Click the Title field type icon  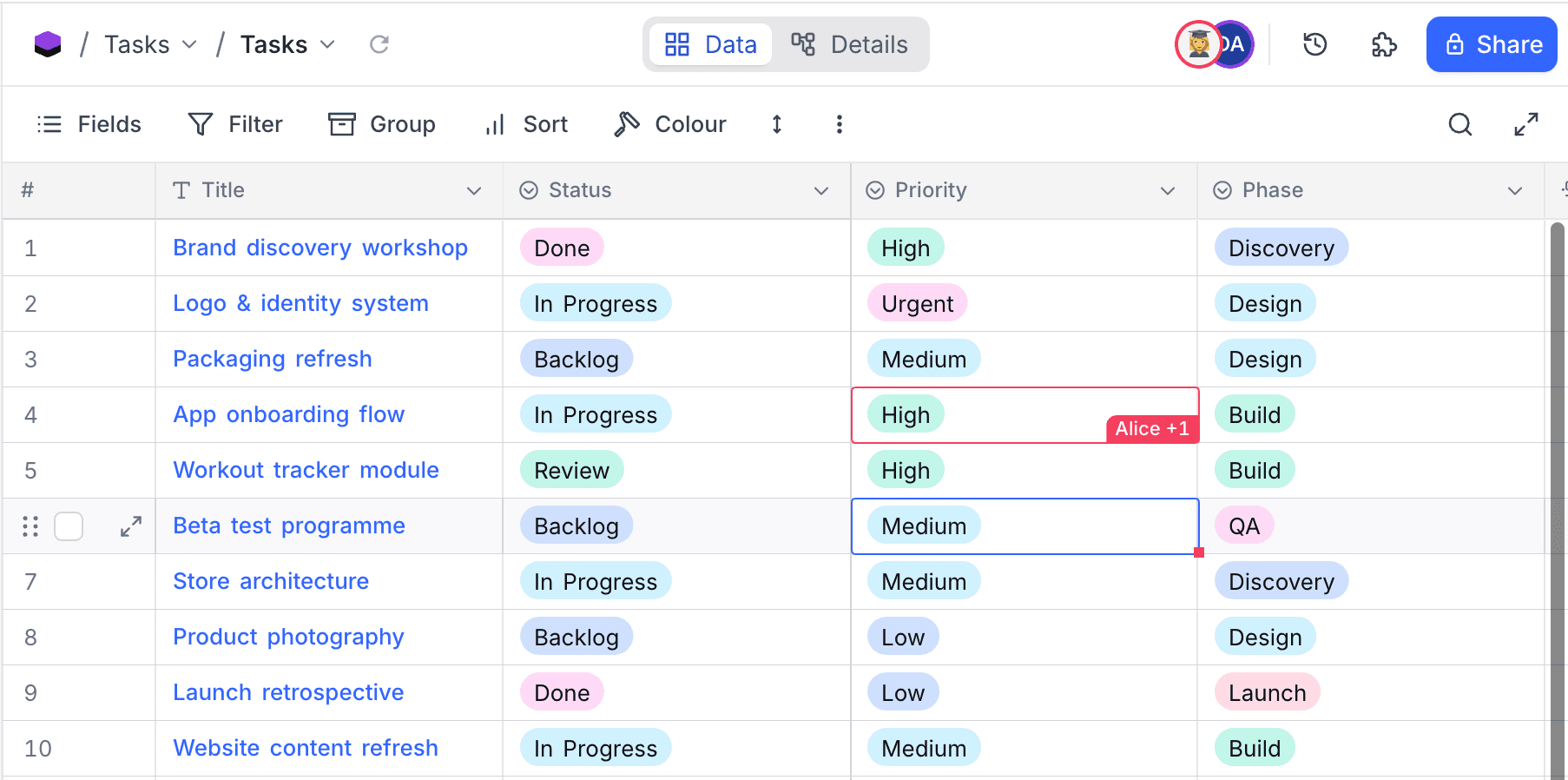181,190
